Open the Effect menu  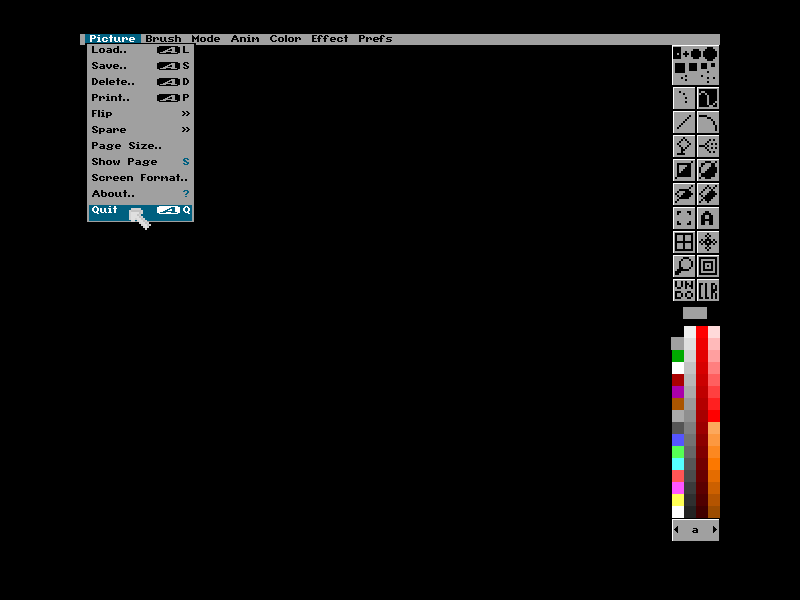[x=330, y=39]
